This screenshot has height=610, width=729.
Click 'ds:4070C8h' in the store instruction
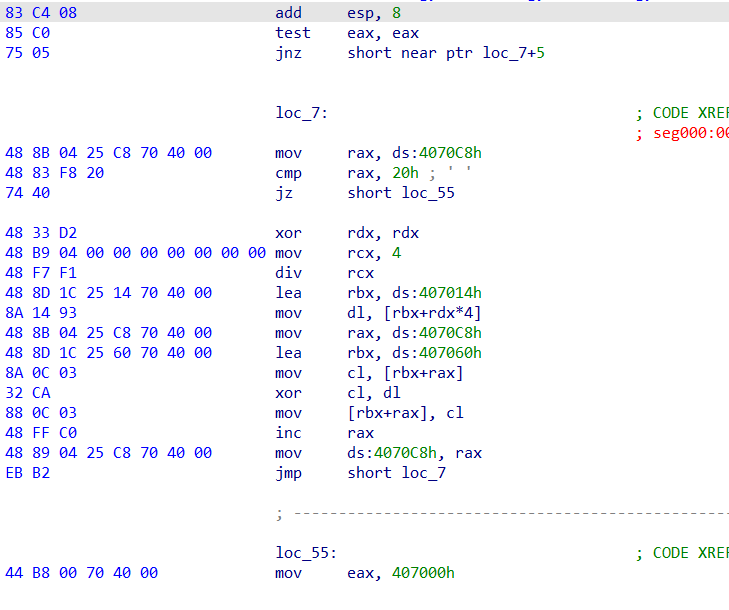tap(392, 453)
